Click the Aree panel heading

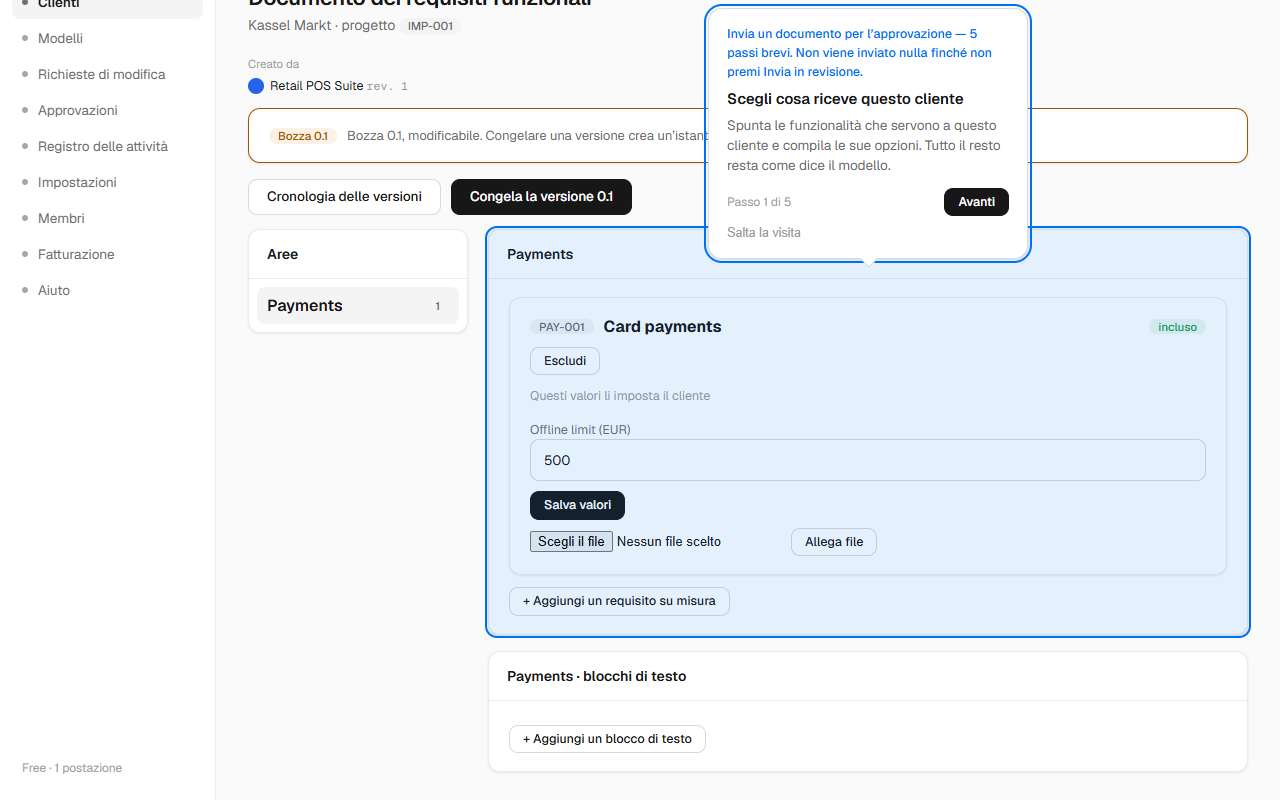click(283, 254)
